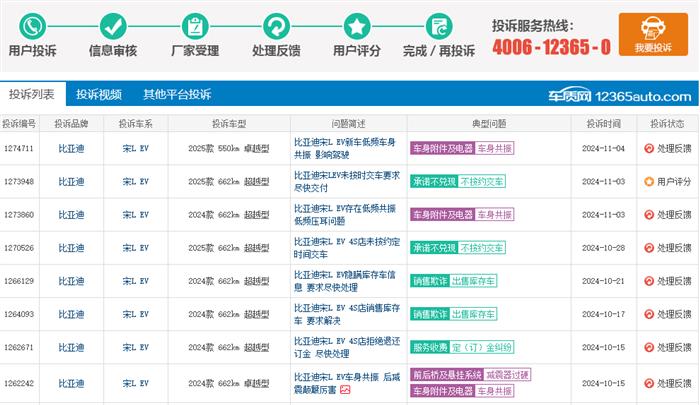Click the 处理反馈 status icon for complaint 1262671
The image size is (700, 405).
[649, 347]
